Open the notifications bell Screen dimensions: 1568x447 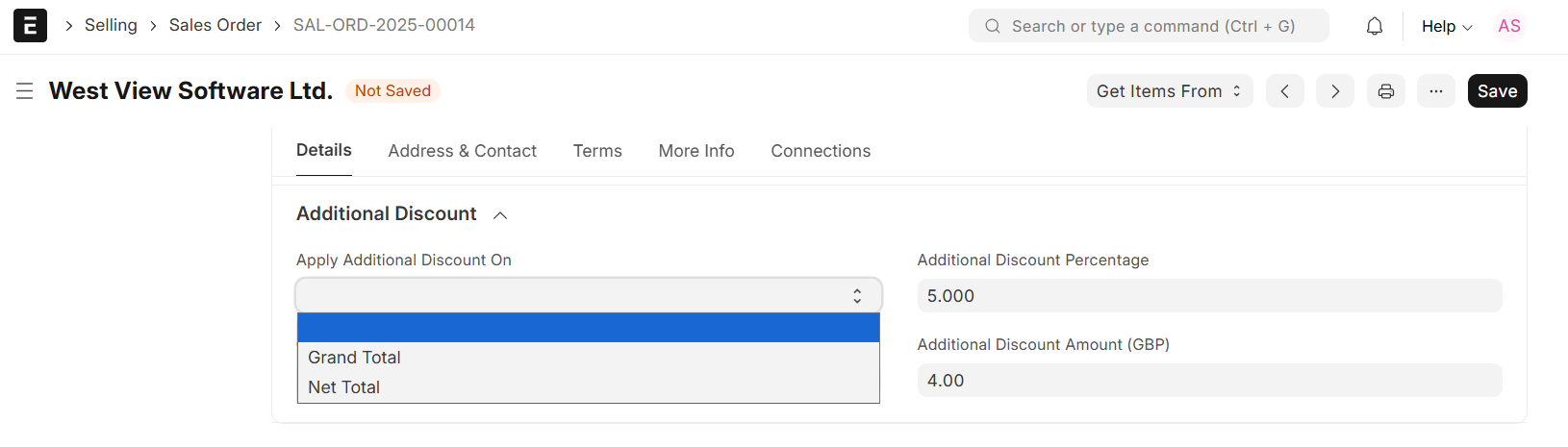click(x=1375, y=26)
